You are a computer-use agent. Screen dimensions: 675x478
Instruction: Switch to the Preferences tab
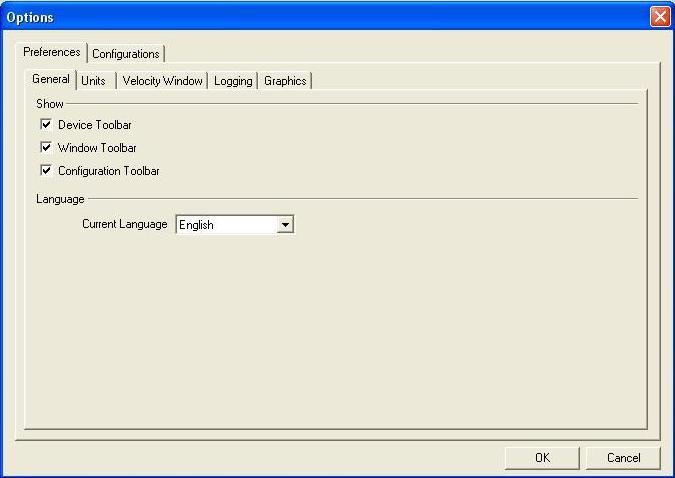(52, 53)
